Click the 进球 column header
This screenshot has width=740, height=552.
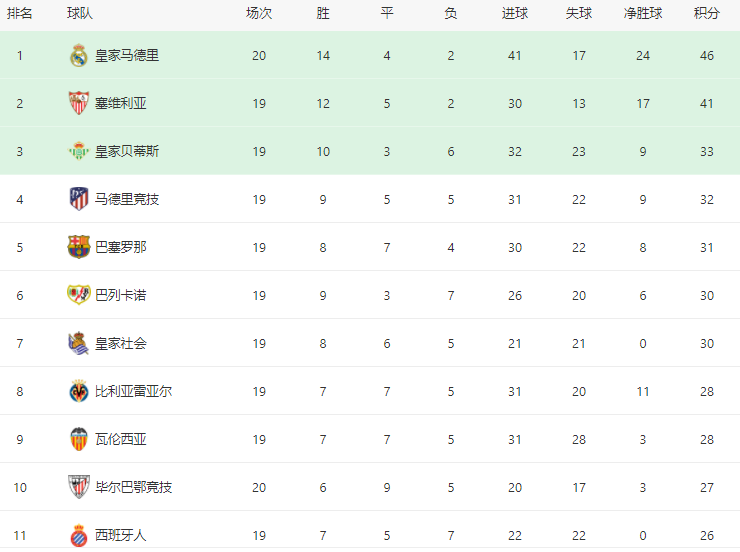pyautogui.click(x=515, y=13)
